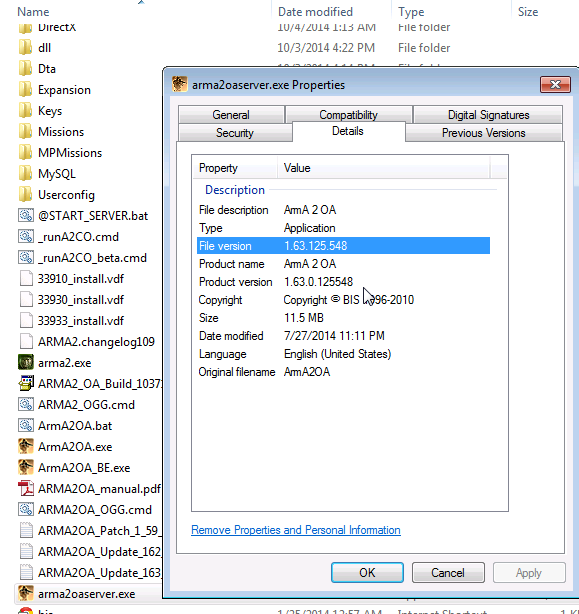The image size is (579, 614).
Task: Sort files by the Size column
Action: [x=528, y=12]
